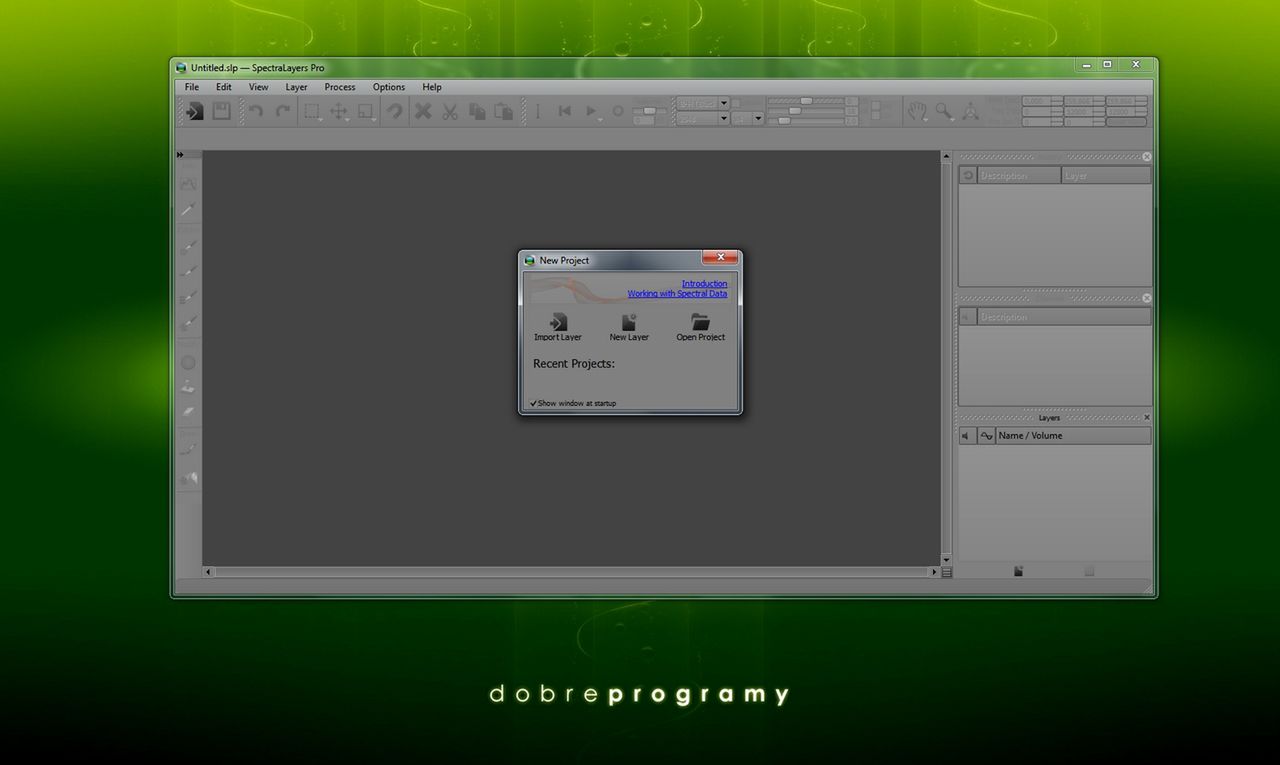This screenshot has width=1280, height=765.
Task: Click the Import Layer icon in New Project
Action: [x=558, y=322]
